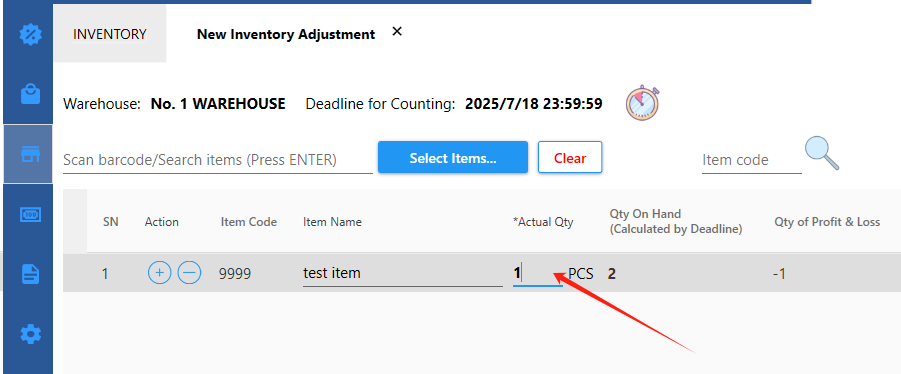Click the magnifying glass search icon
Image resolution: width=901 pixels, height=374 pixels.
pyautogui.click(x=822, y=153)
